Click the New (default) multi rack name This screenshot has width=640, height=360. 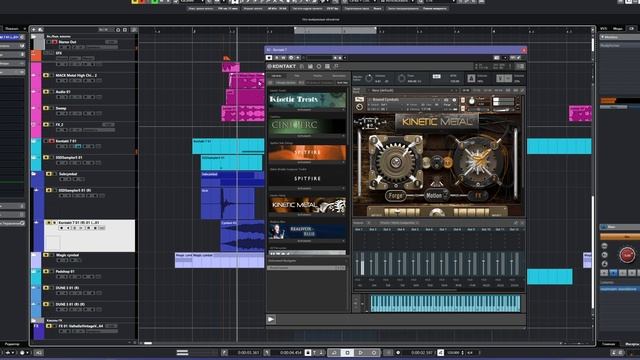(x=382, y=90)
